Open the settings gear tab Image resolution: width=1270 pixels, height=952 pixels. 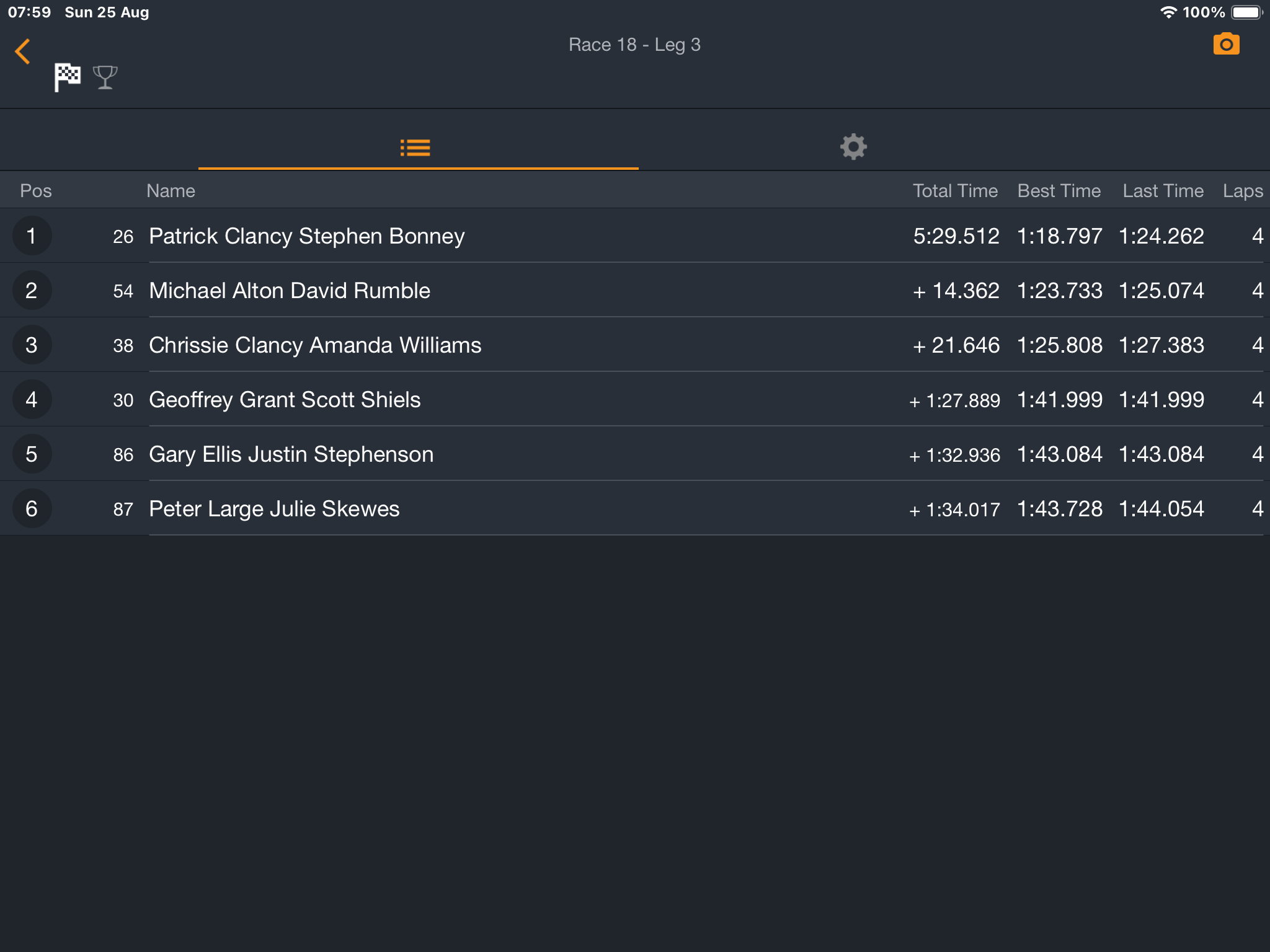tap(853, 147)
